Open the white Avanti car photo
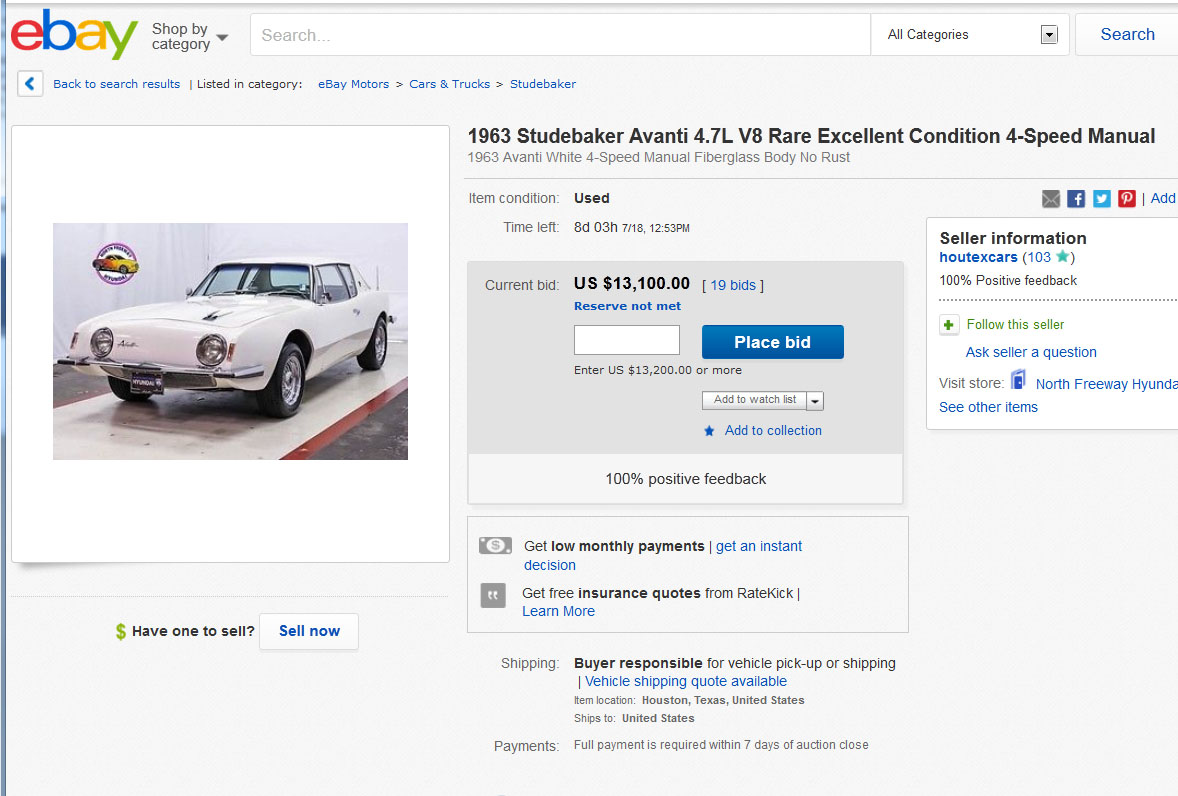 230,341
